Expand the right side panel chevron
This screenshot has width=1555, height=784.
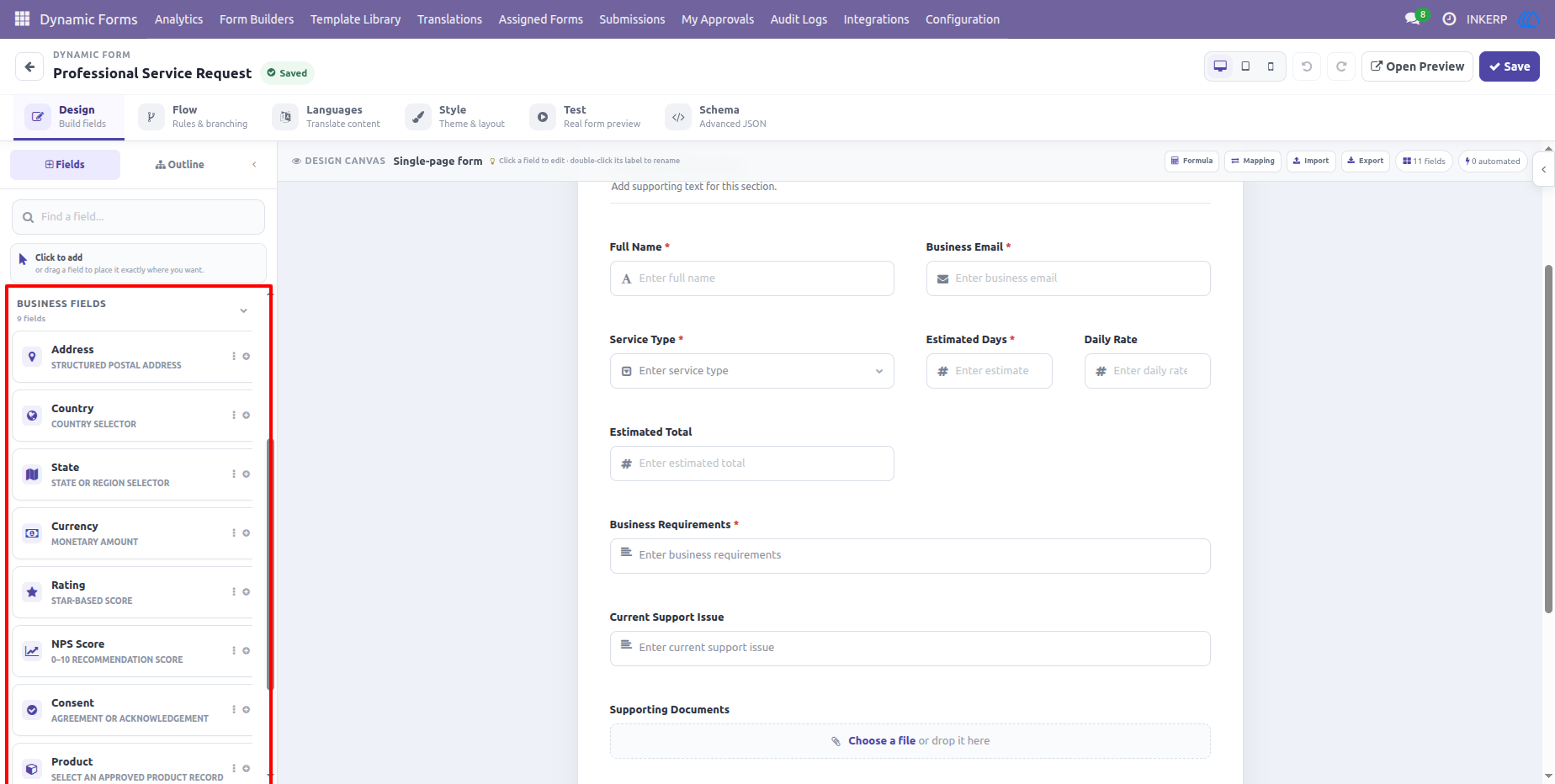coord(1544,169)
